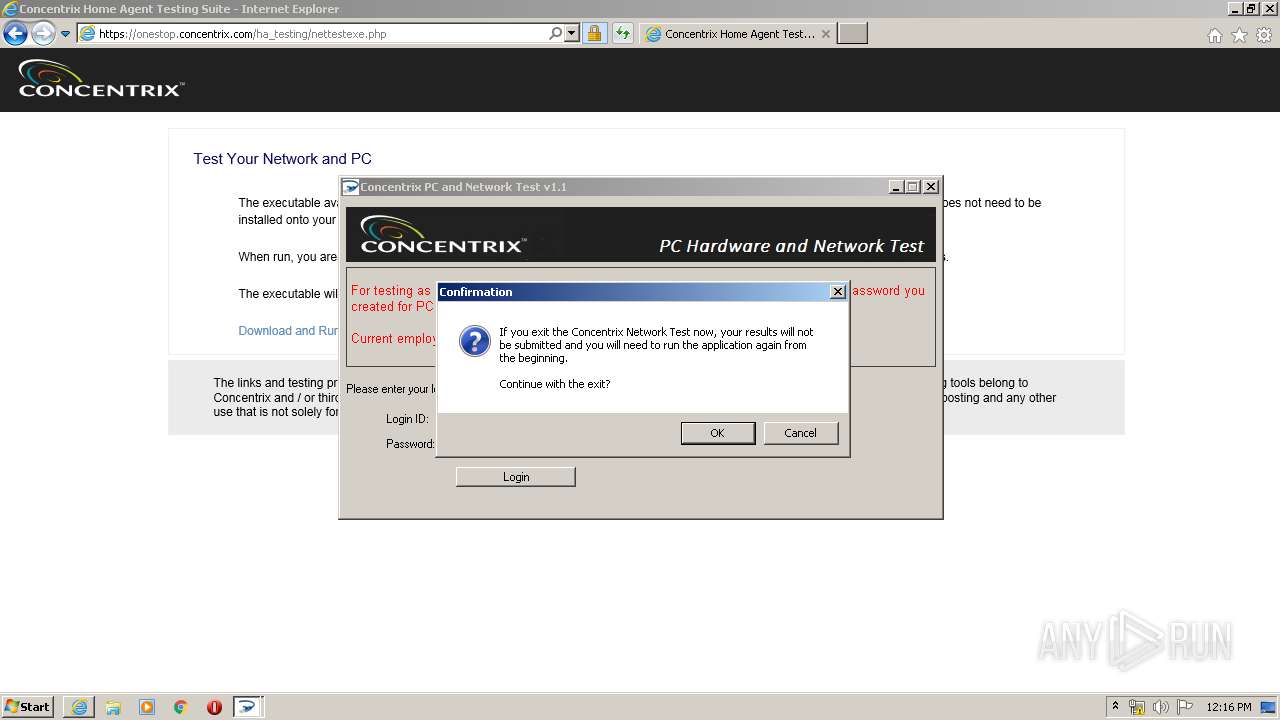
Task: Maximize the Concentrix PC and Network Test window
Action: [x=913, y=187]
